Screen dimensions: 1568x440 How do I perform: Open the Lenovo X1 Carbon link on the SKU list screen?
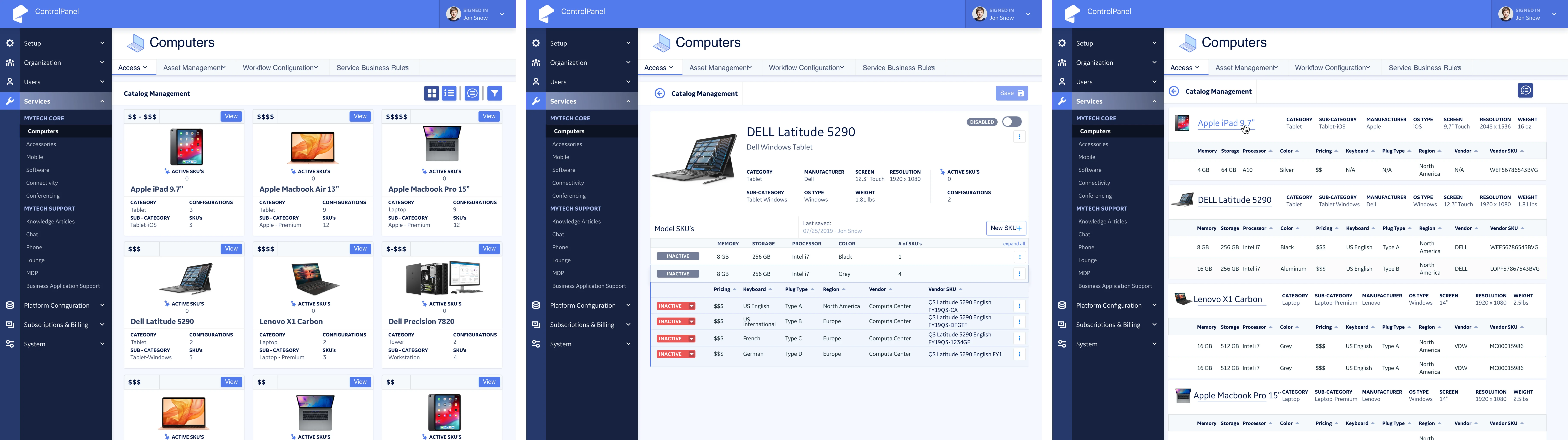tap(1228, 299)
